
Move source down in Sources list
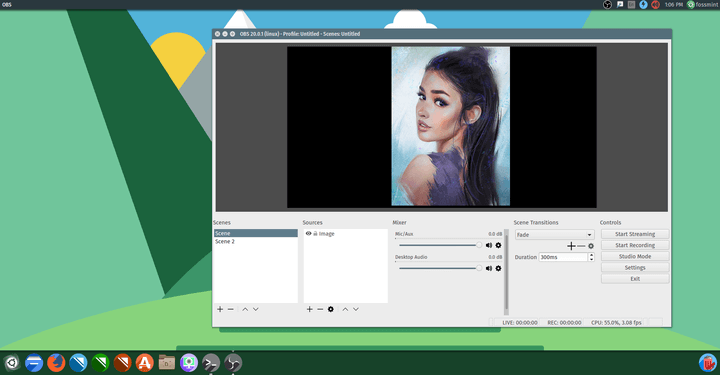point(356,309)
